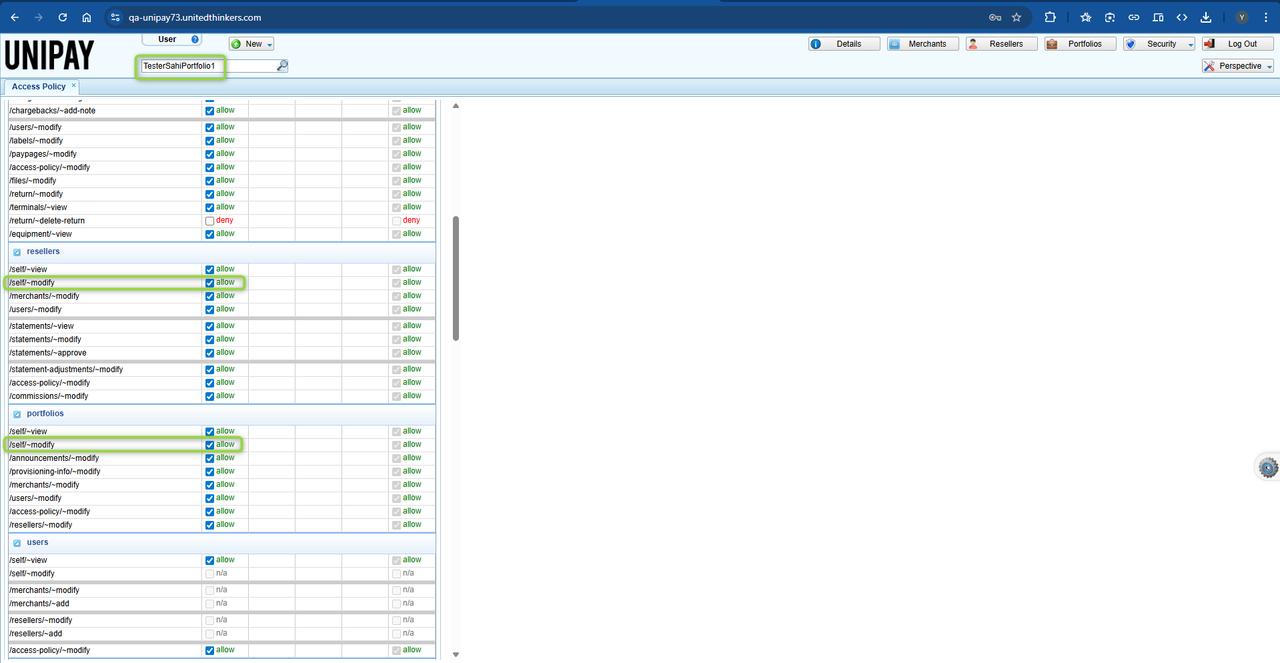Click the Log Out button
Screen dimensions: 1280x663
click(x=1238, y=44)
